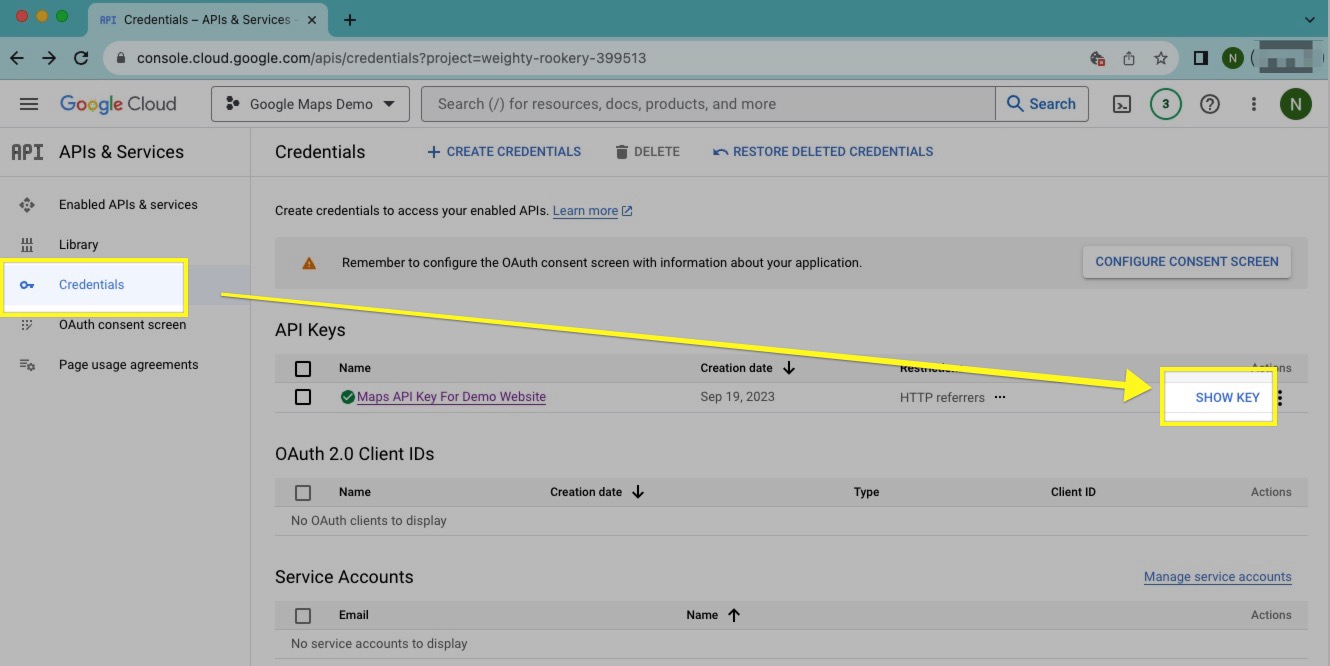Open Maps API Key For Demo Website link
The height and width of the screenshot is (666, 1330).
(x=451, y=397)
